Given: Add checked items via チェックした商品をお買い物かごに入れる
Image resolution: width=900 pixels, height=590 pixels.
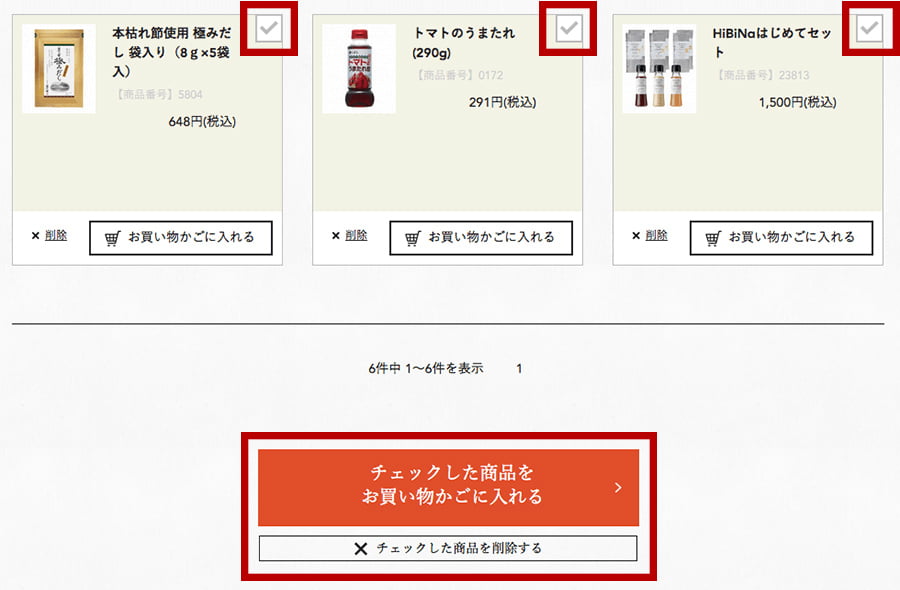Looking at the screenshot, I should tap(448, 487).
